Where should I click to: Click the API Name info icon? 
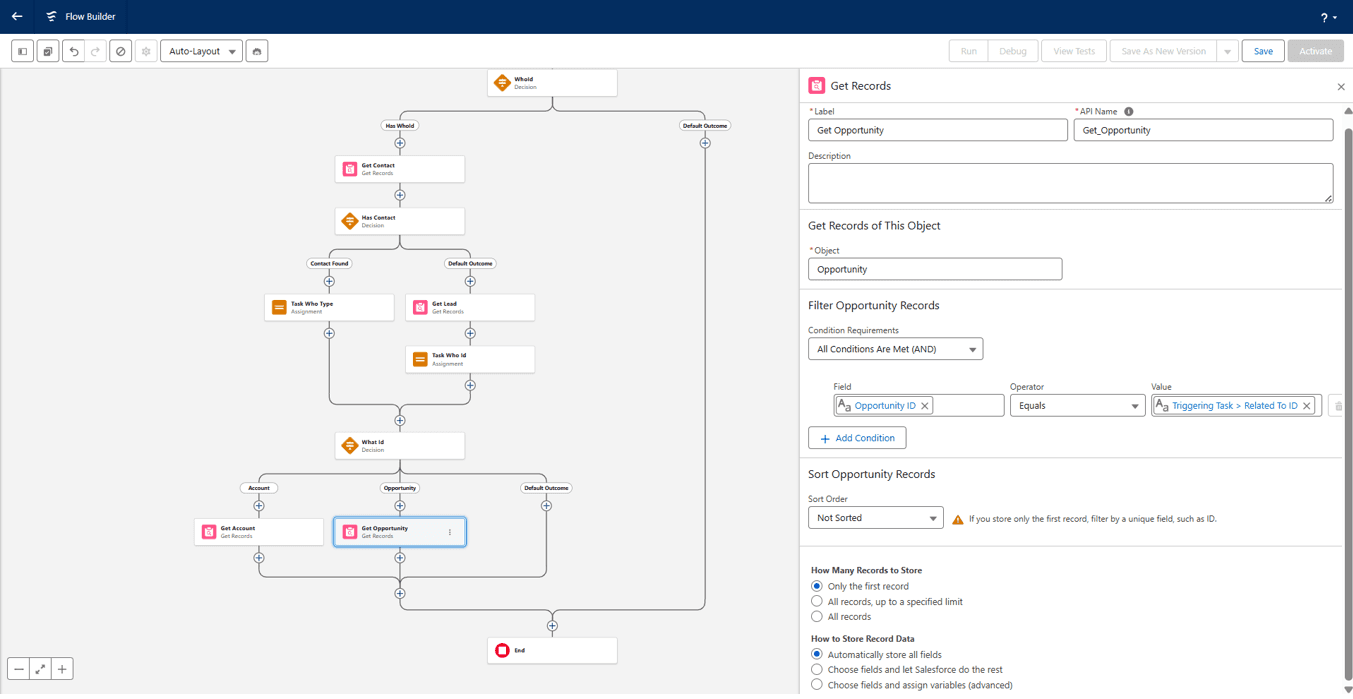click(1129, 112)
